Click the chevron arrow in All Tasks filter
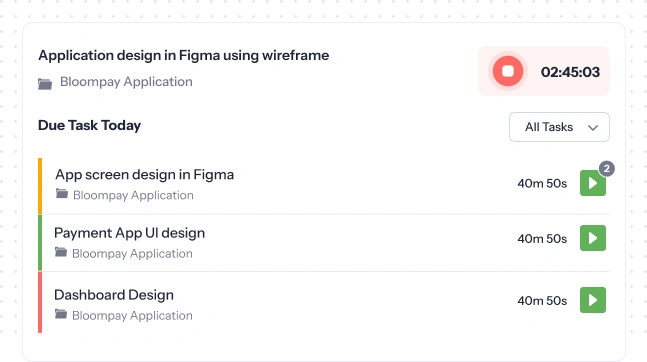This screenshot has height=362, width=647. (x=593, y=128)
